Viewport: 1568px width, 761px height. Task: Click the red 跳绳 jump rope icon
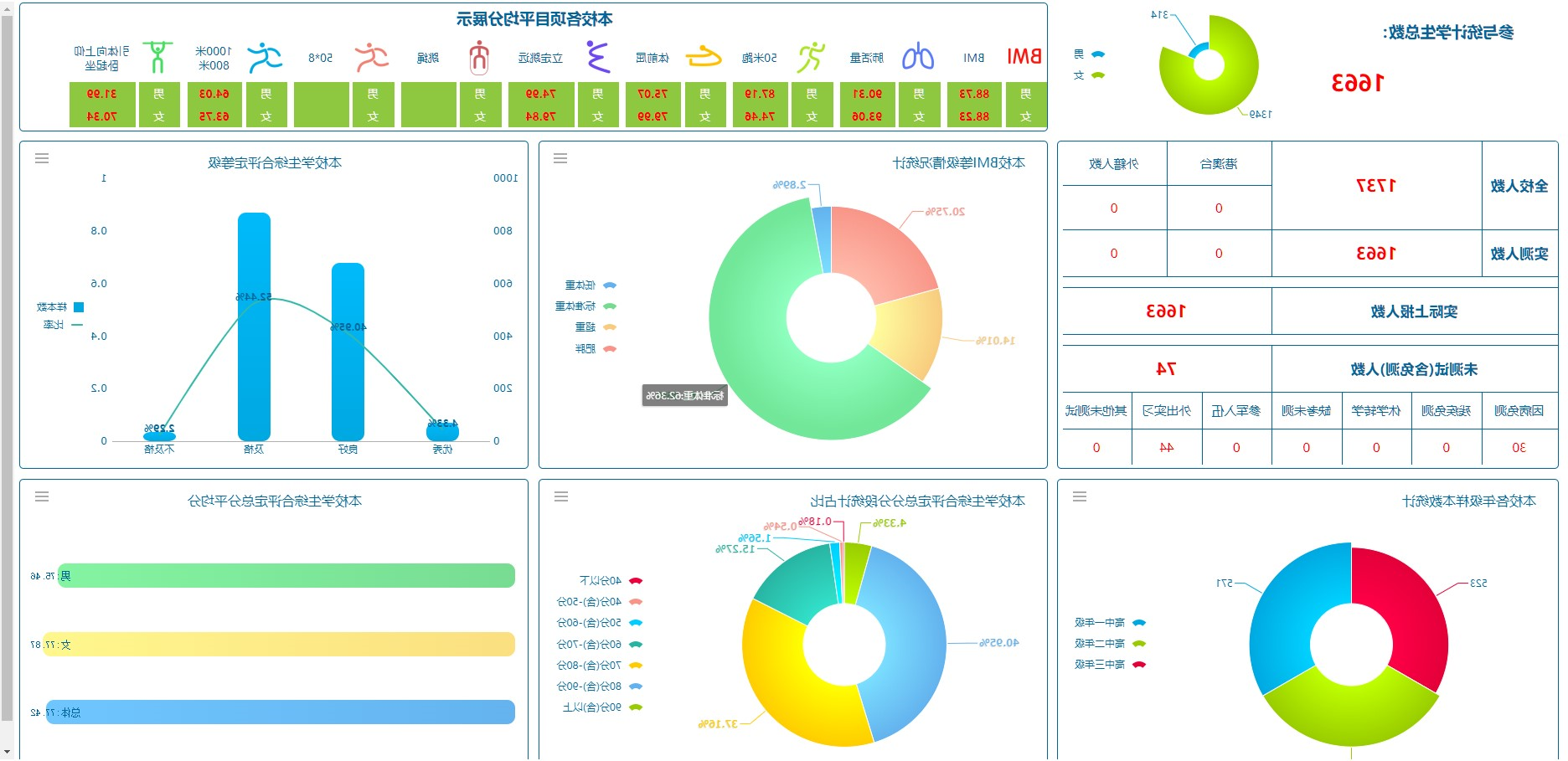[x=479, y=57]
